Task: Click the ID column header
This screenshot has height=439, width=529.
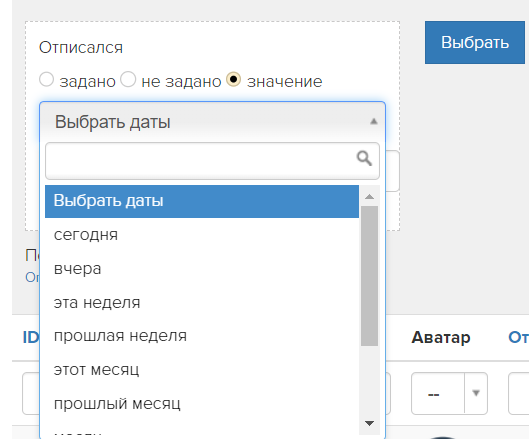Action: [x=31, y=337]
